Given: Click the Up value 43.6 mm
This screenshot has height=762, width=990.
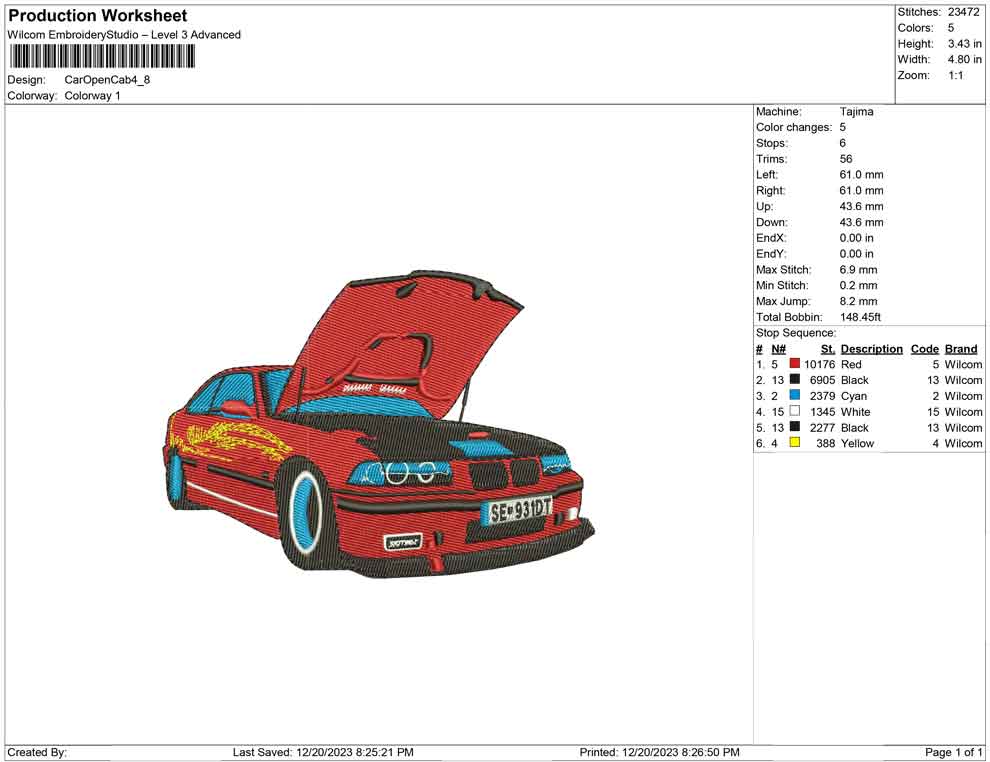Looking at the screenshot, I should click(x=862, y=206).
